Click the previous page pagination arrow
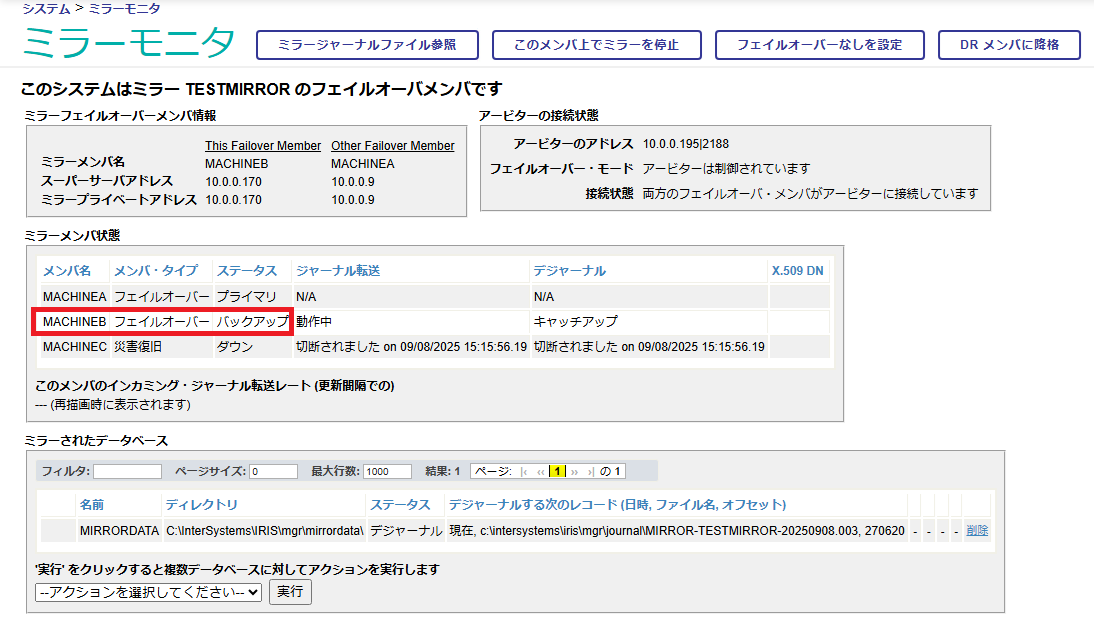This screenshot has height=628, width=1094. 541,471
